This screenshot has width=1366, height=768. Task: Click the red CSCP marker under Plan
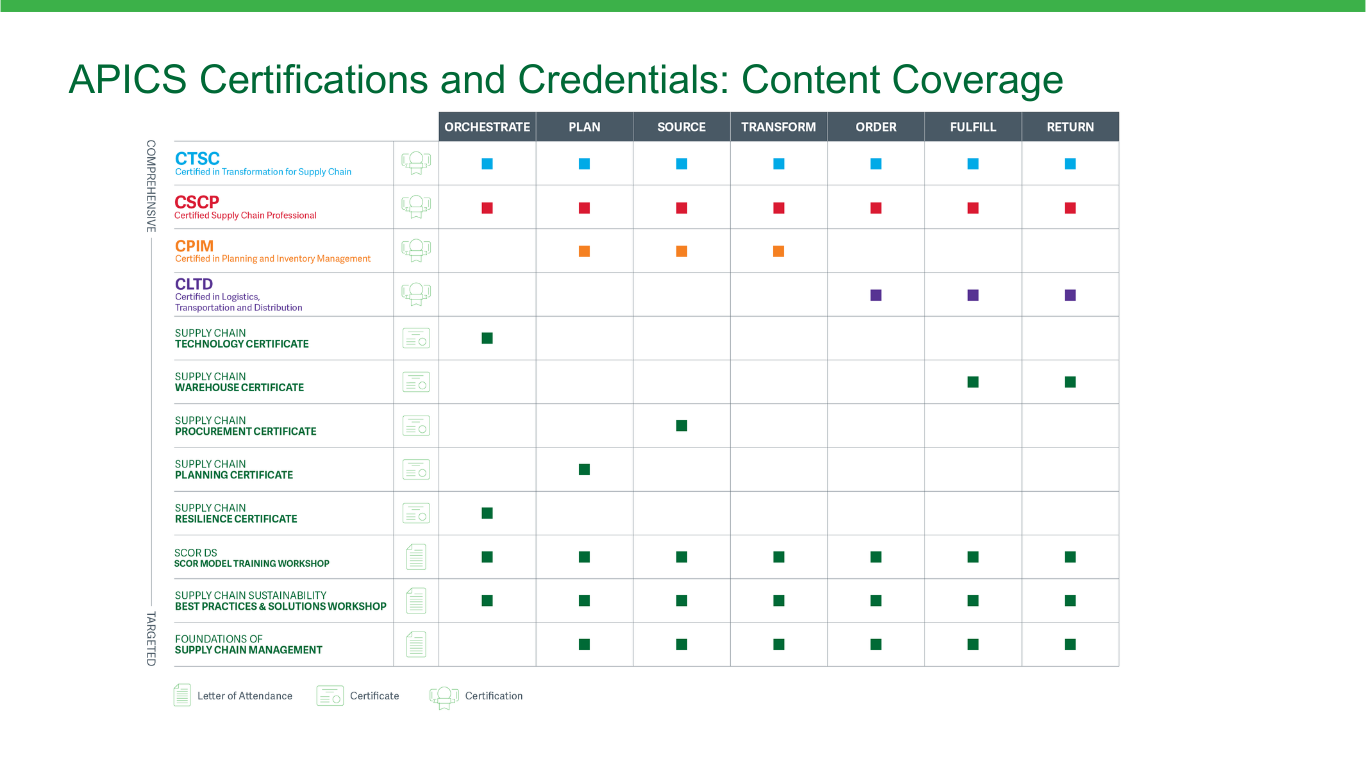584,208
